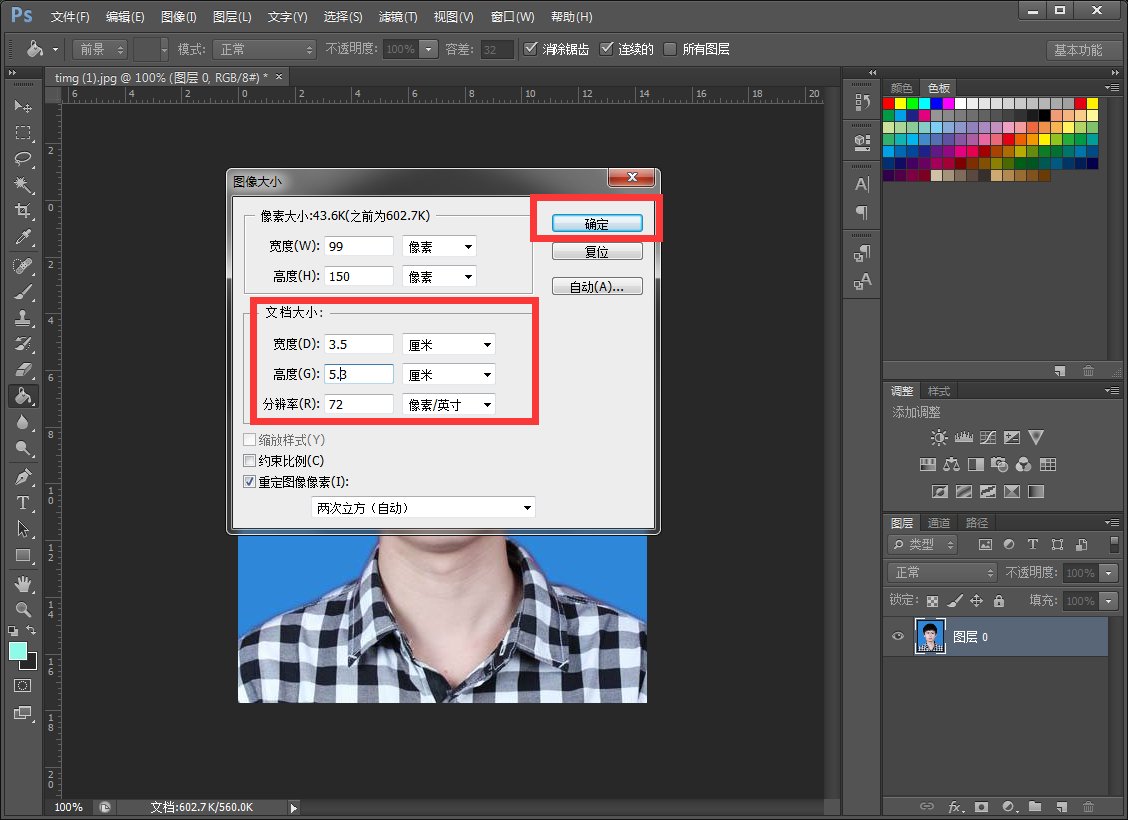The image size is (1128, 820).
Task: Uncheck the 重定图像像素 checkbox
Action: (250, 481)
